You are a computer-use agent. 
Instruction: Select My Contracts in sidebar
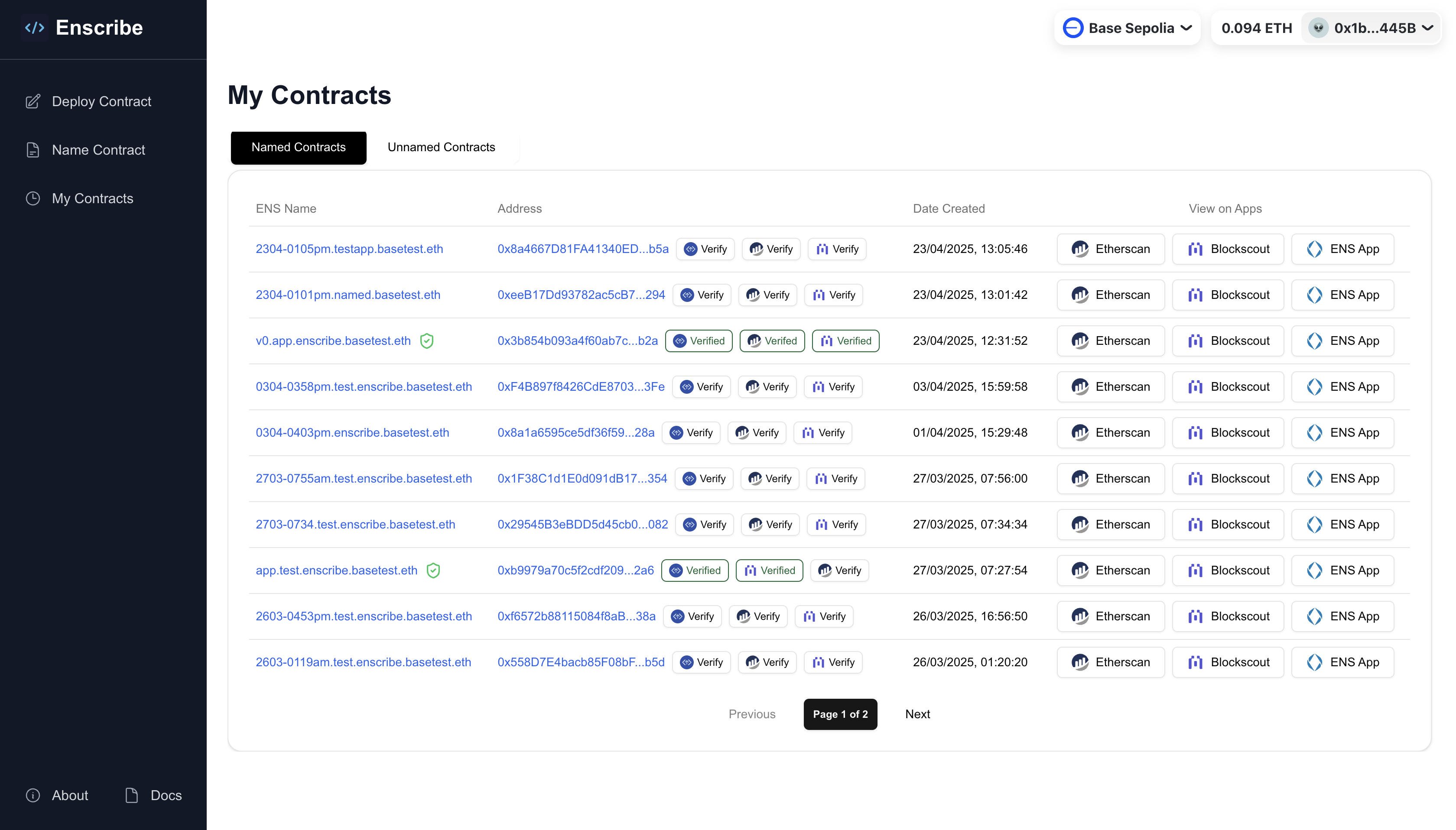coord(92,198)
